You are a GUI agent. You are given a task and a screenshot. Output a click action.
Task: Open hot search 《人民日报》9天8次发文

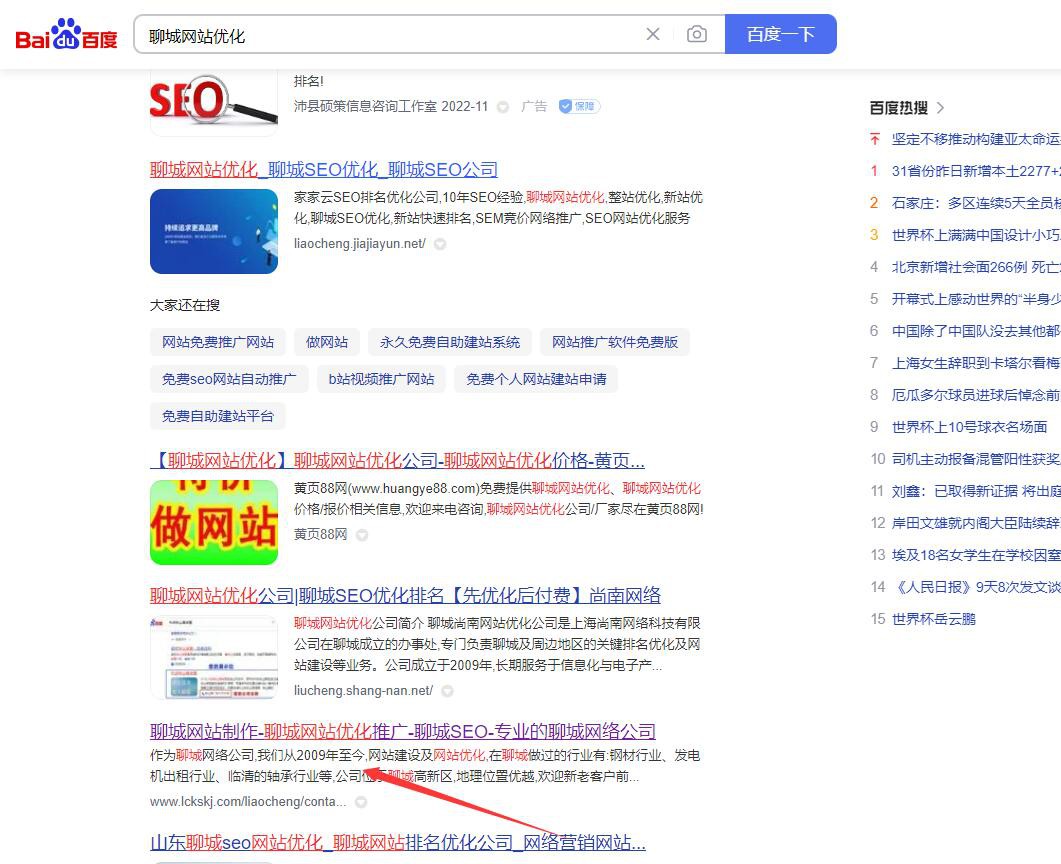click(976, 587)
